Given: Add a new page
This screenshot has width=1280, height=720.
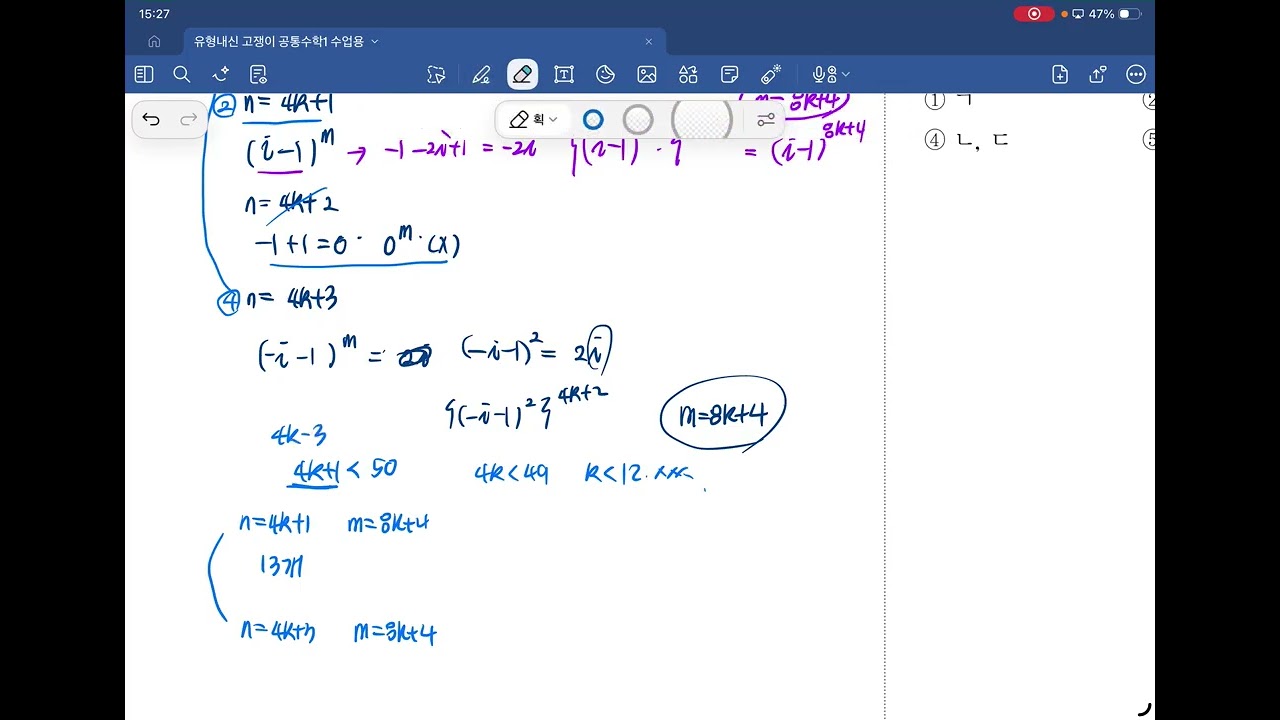Looking at the screenshot, I should 1060,74.
